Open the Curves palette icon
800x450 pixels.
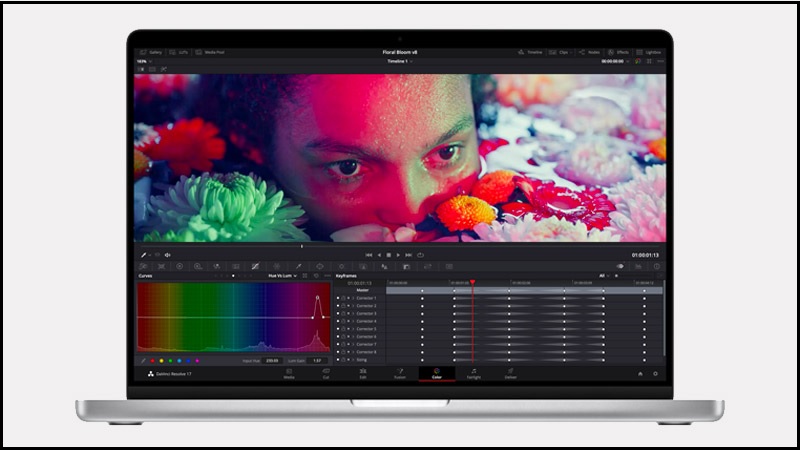pyautogui.click(x=255, y=266)
